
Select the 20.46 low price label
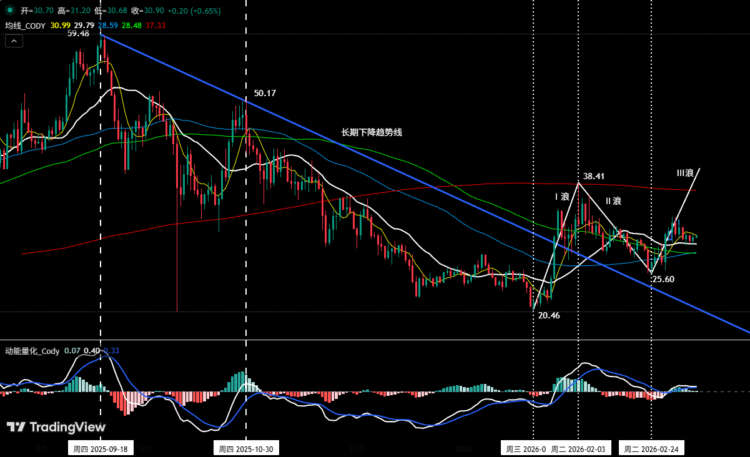tap(548, 314)
